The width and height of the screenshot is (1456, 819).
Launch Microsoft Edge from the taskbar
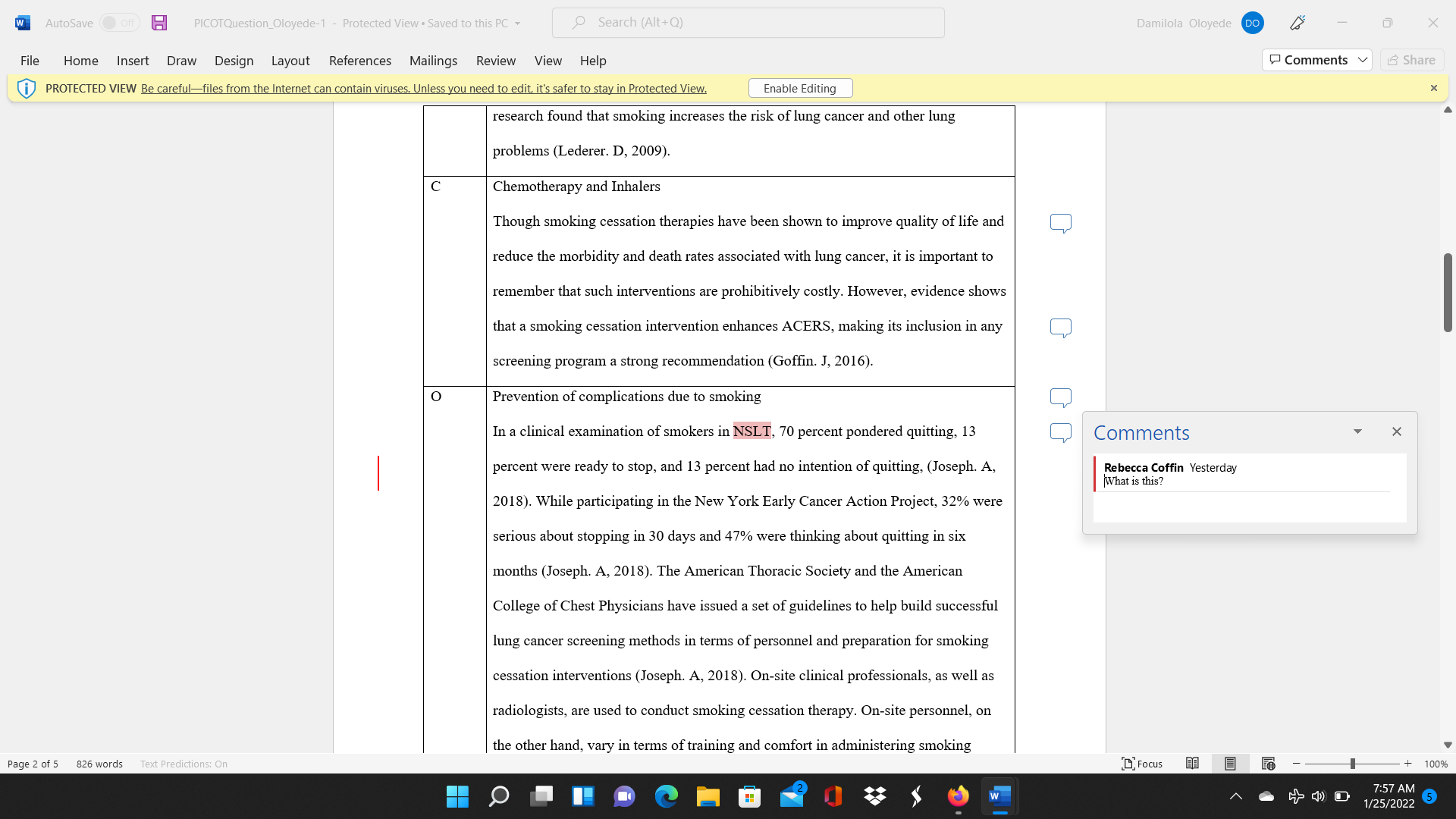(666, 796)
